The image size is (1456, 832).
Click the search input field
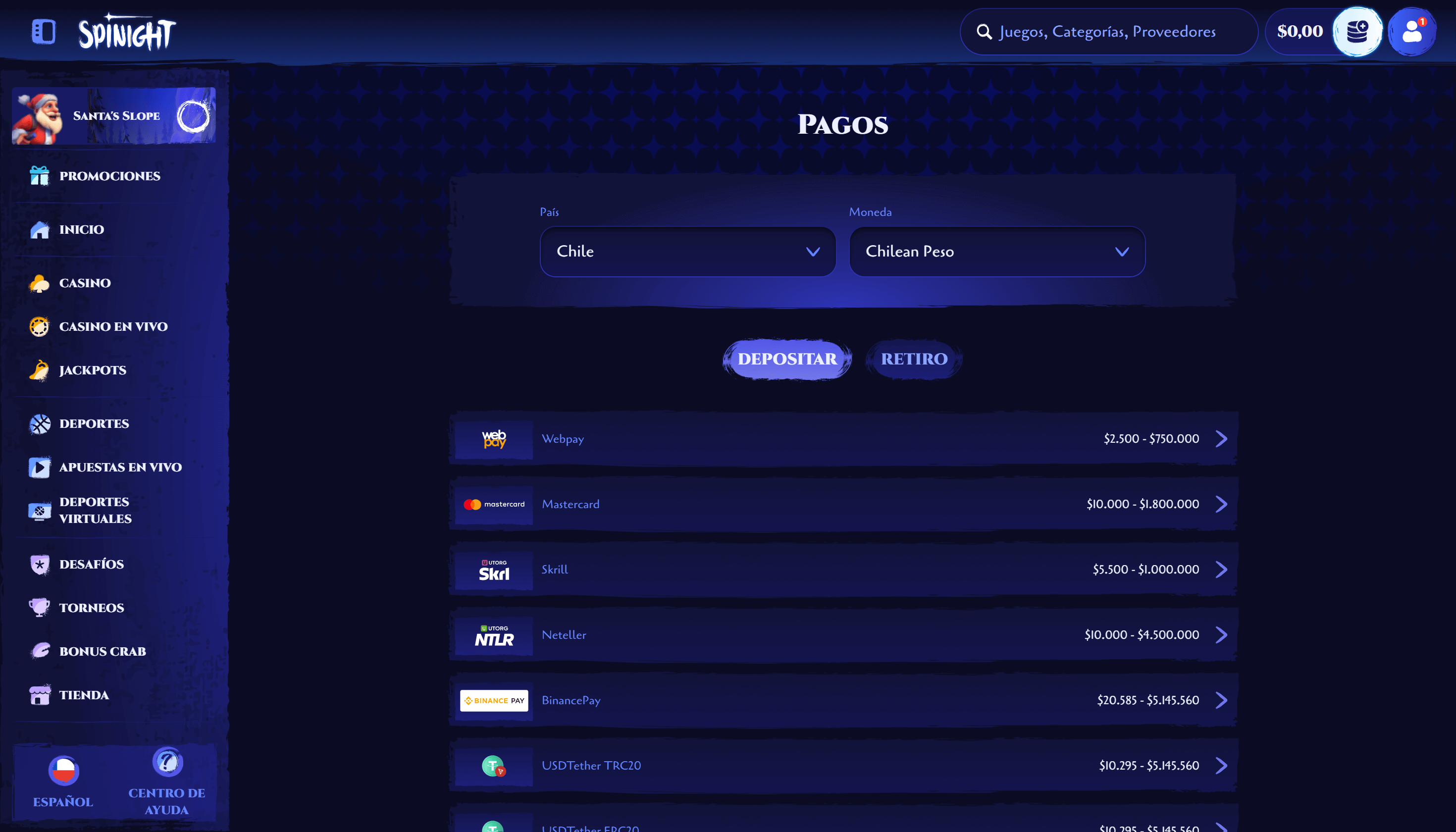(1109, 31)
